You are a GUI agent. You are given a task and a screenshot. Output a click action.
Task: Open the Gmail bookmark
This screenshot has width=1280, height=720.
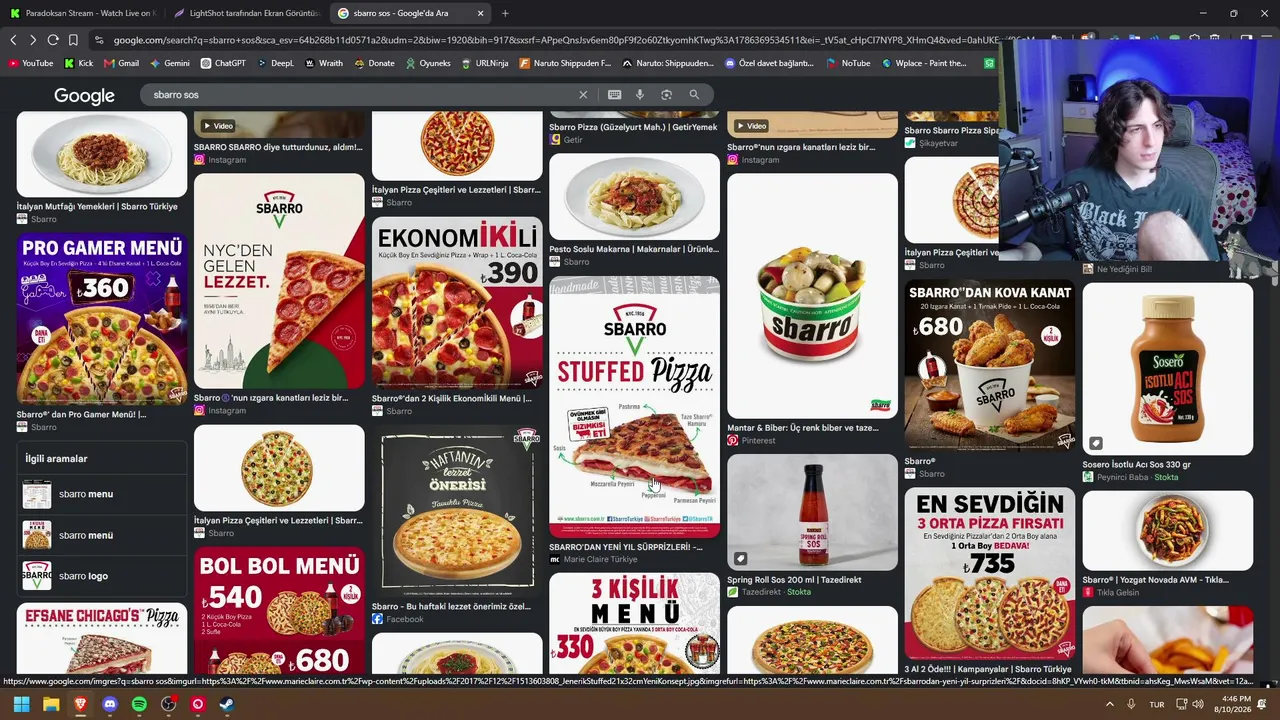point(121,63)
